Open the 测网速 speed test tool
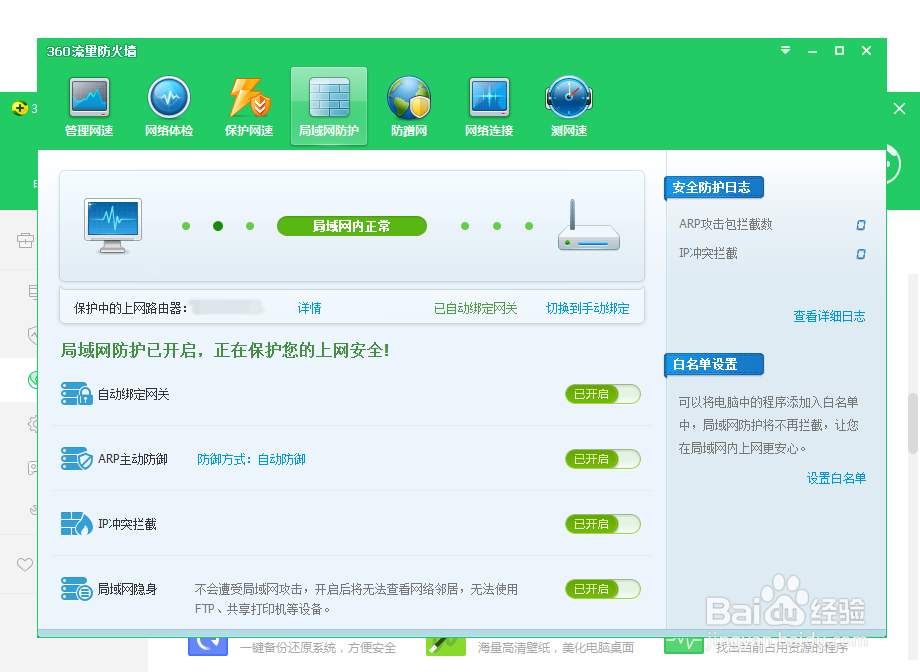This screenshot has width=920, height=672. (x=569, y=107)
